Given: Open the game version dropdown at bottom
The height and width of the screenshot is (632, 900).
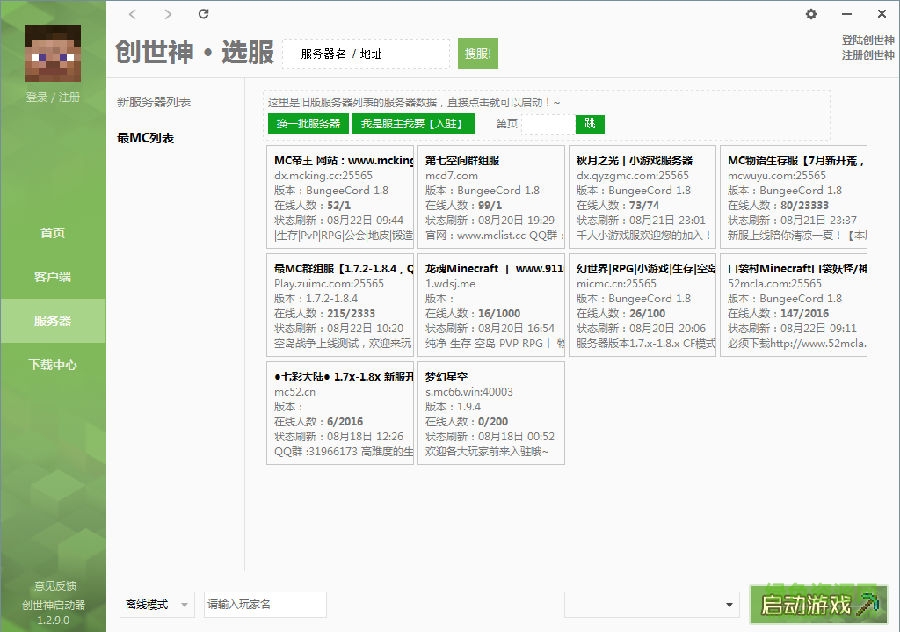Looking at the screenshot, I should [x=651, y=604].
